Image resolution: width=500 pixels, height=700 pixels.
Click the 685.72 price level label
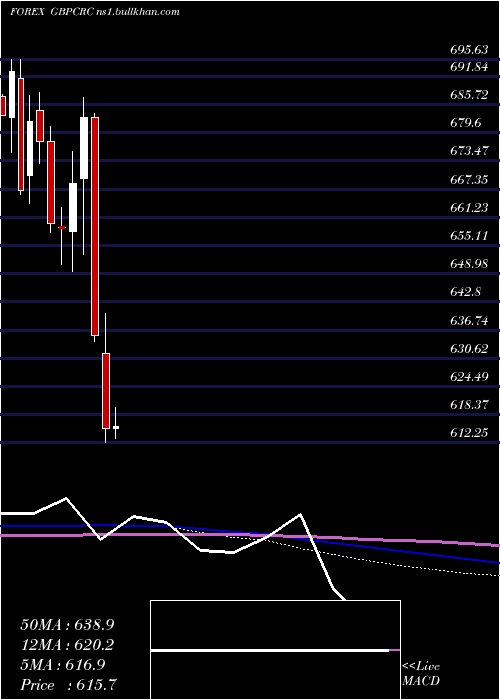point(468,95)
